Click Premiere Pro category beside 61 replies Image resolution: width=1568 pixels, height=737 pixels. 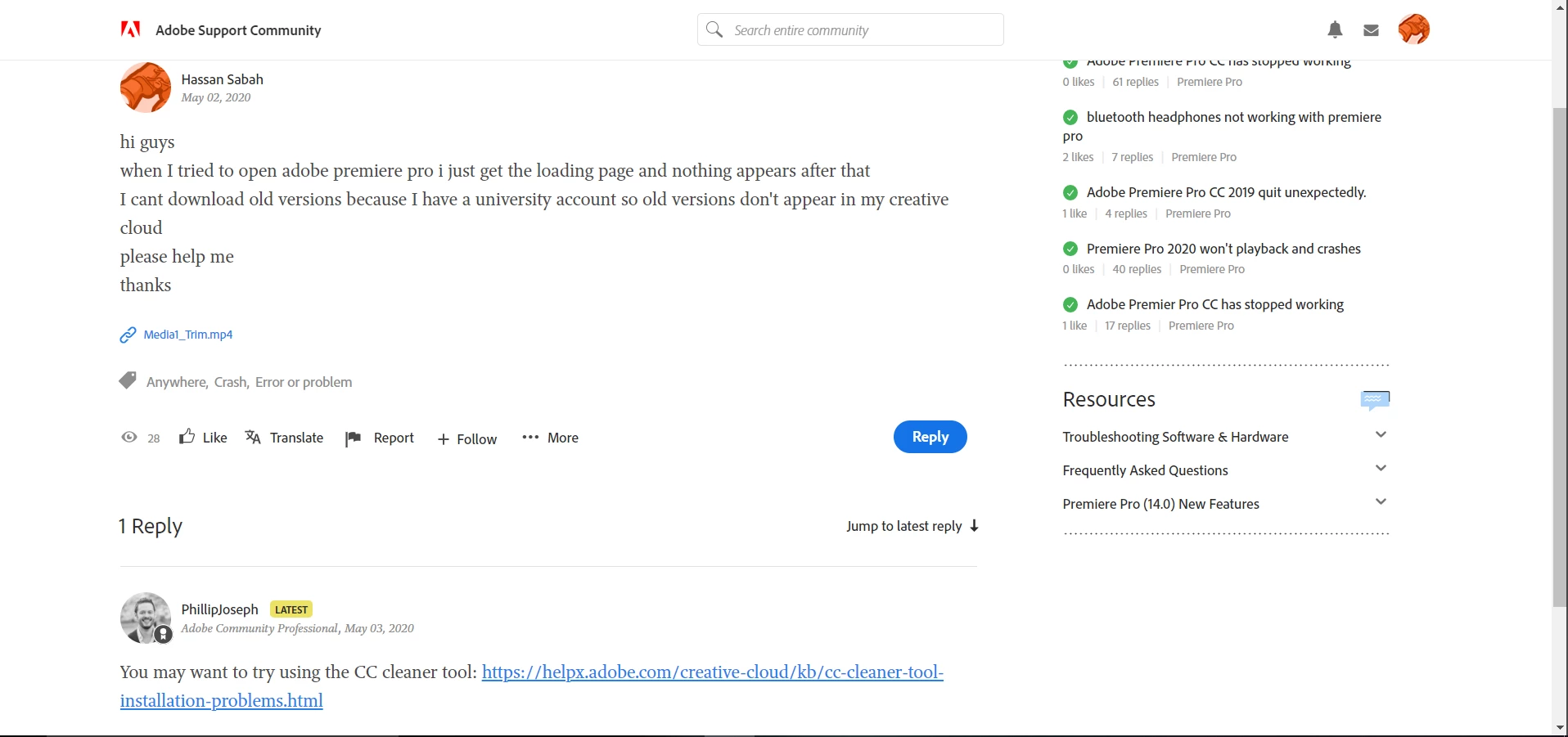pyautogui.click(x=1210, y=82)
